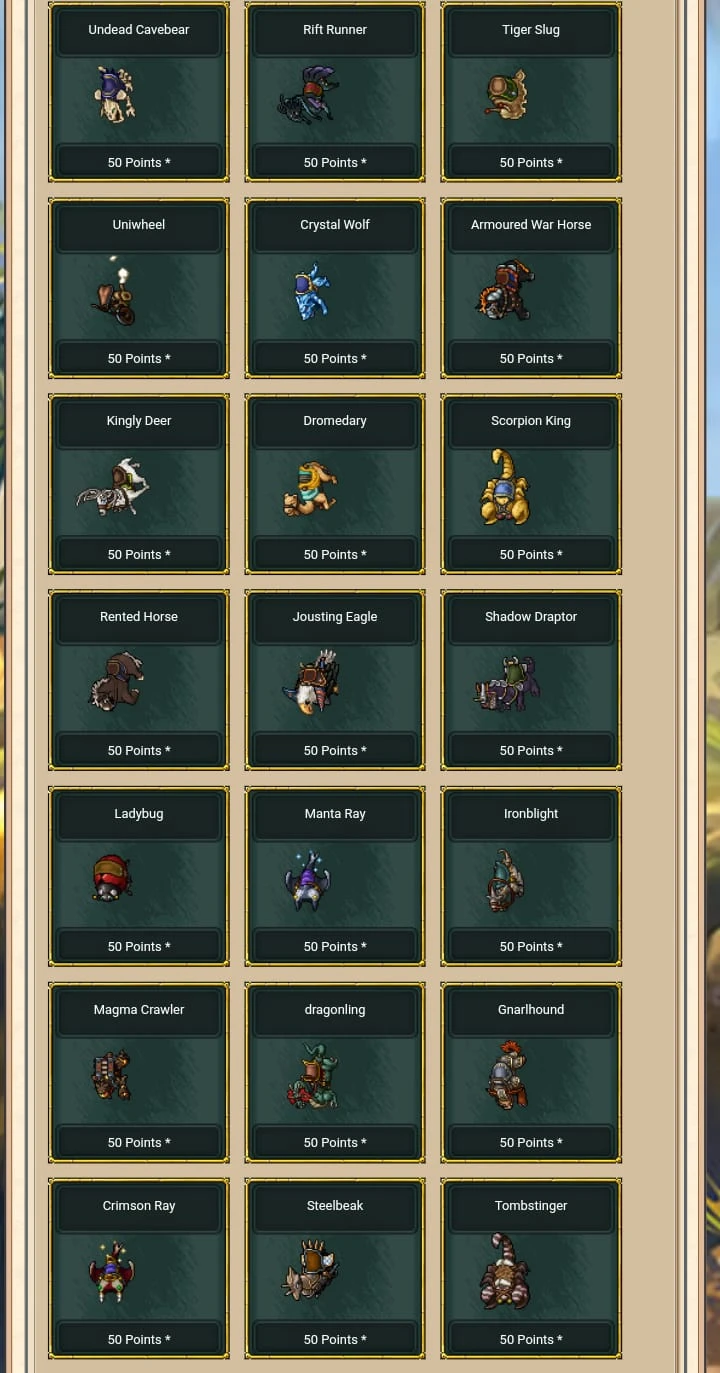Choose the Tiger Slug mount sprite
720x1373 pixels.
507,95
